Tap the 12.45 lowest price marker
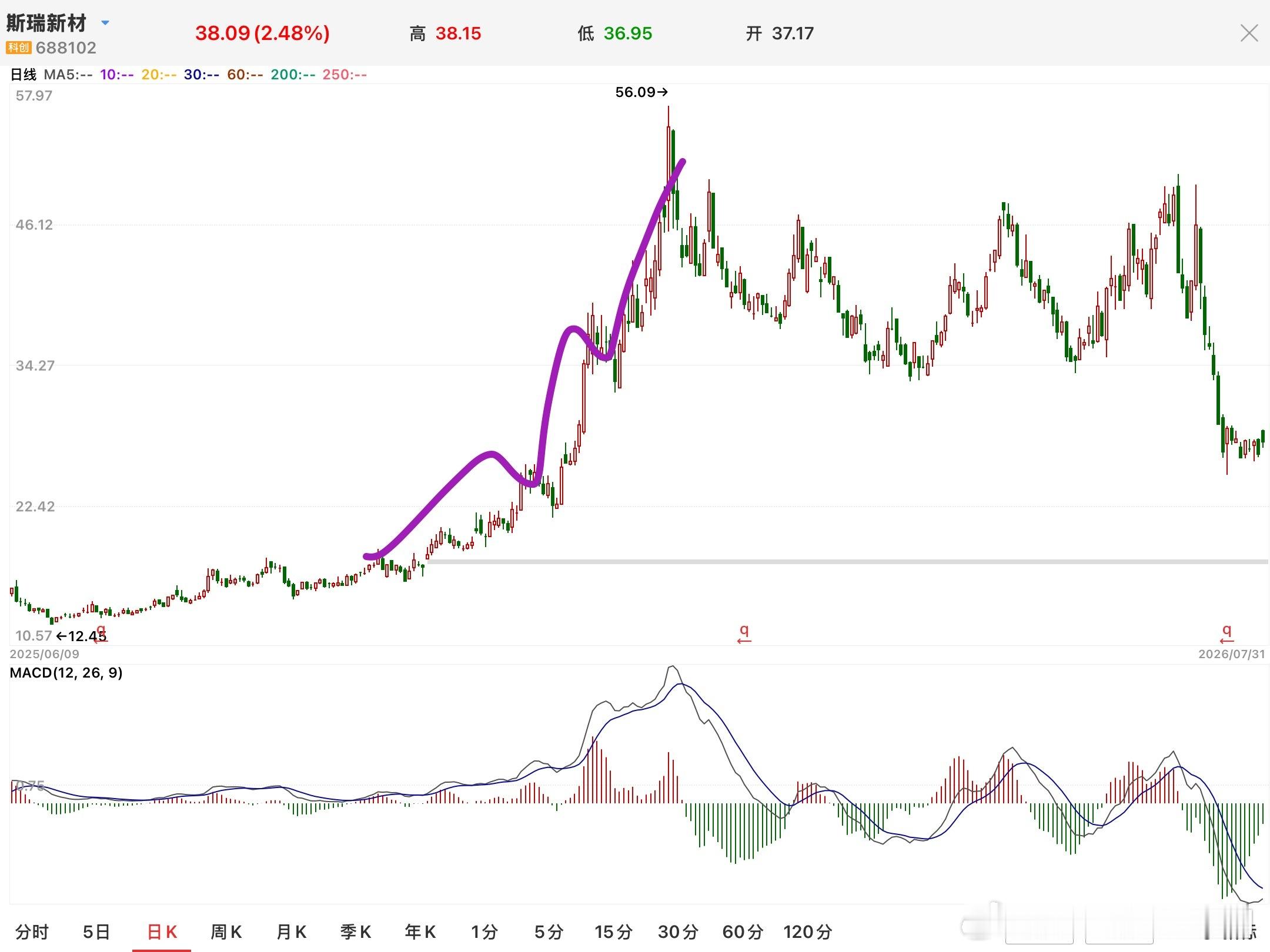The height and width of the screenshot is (952, 1270). 82,636
